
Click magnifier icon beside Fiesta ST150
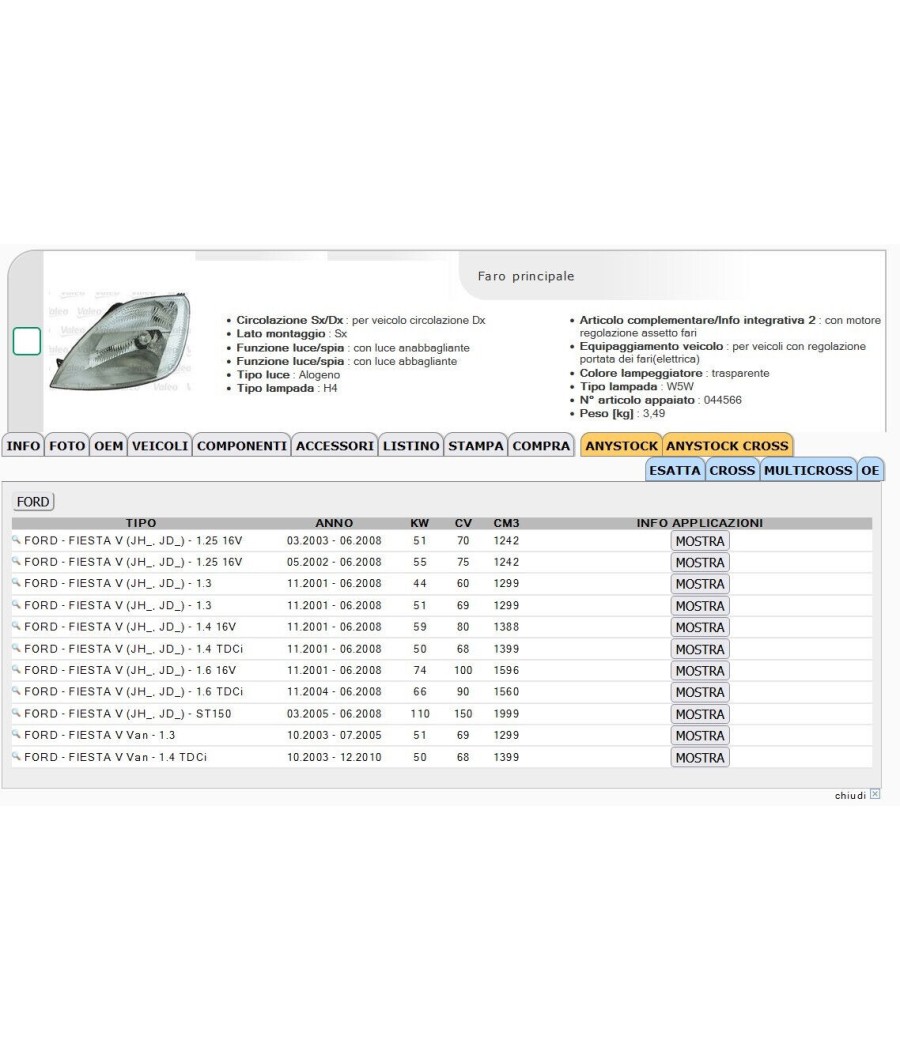pyautogui.click(x=17, y=713)
